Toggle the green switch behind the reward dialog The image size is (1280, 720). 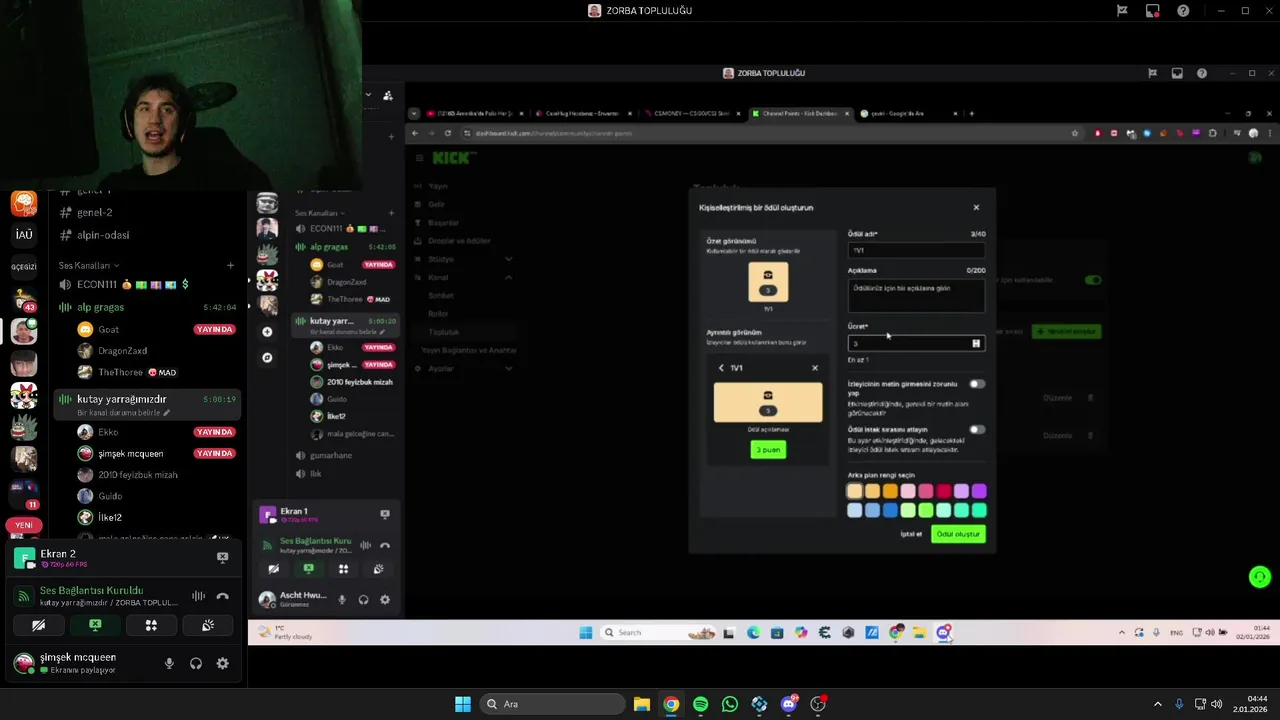click(1093, 280)
